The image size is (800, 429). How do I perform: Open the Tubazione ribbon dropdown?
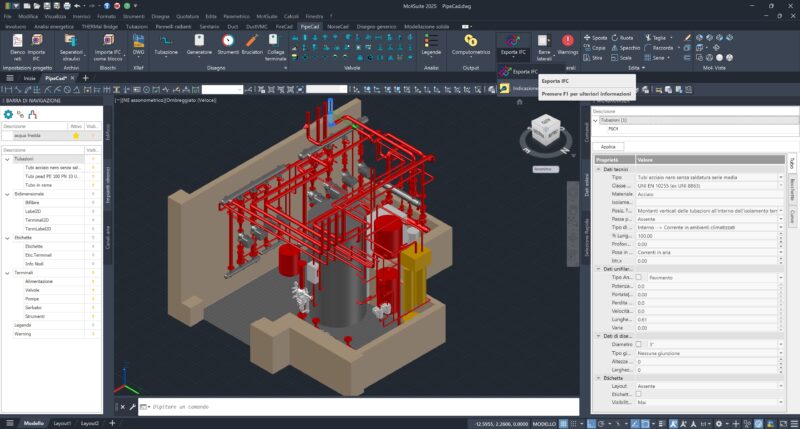click(x=166, y=48)
